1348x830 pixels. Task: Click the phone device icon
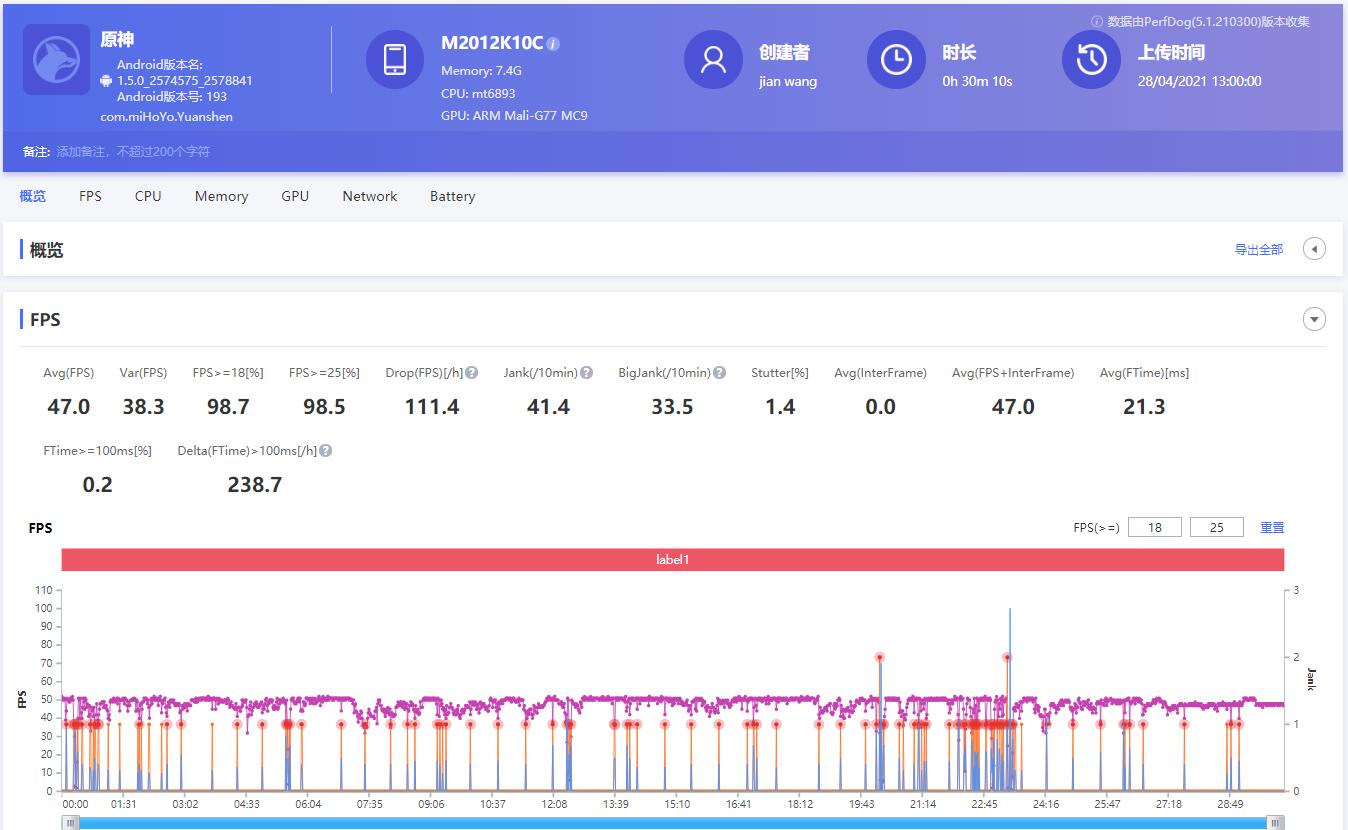[x=395, y=60]
